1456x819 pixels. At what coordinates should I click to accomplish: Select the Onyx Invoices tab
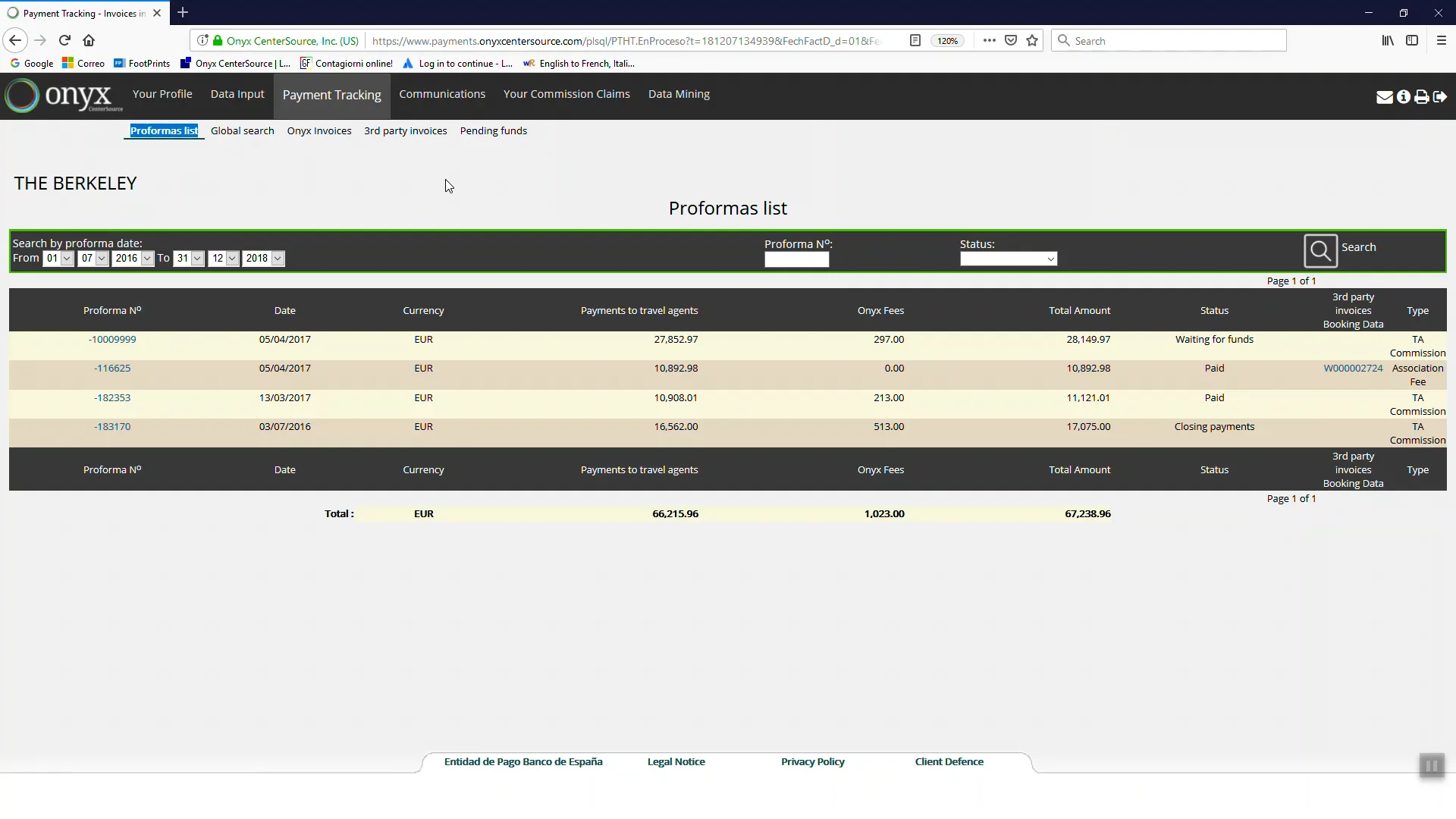318,131
